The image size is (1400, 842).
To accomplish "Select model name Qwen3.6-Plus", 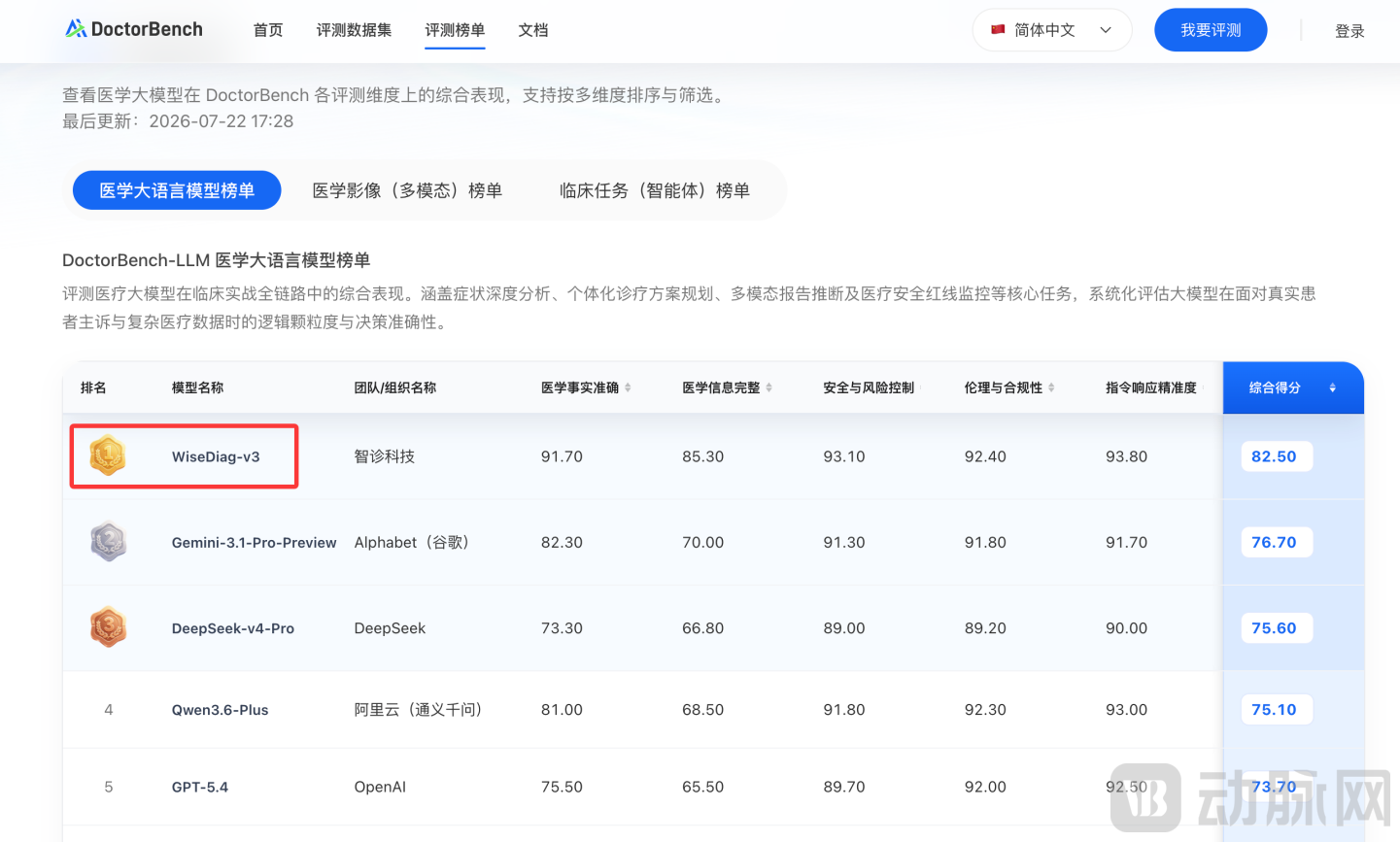I will pos(221,710).
